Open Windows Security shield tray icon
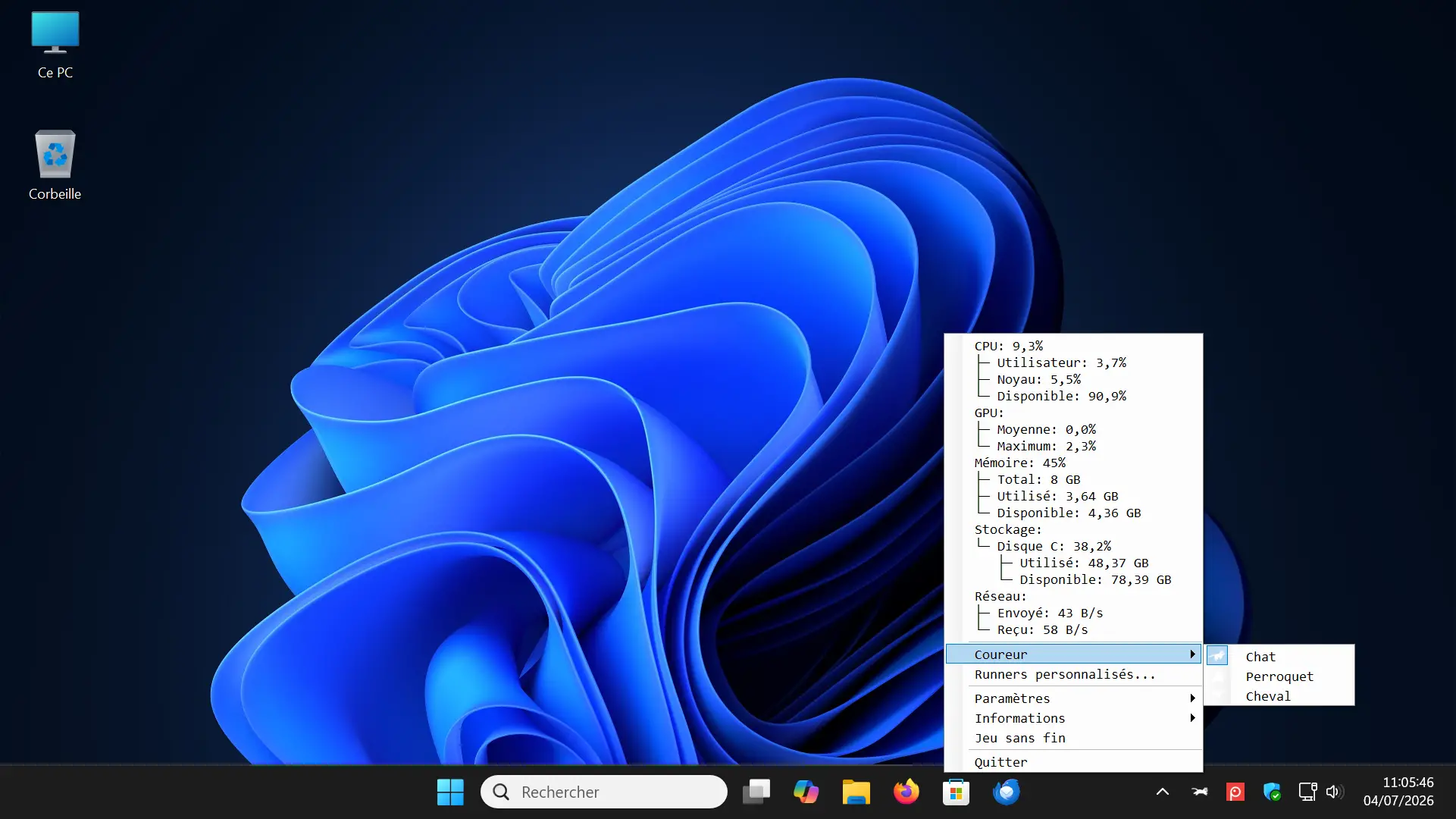Viewport: 1456px width, 819px height. click(1272, 792)
